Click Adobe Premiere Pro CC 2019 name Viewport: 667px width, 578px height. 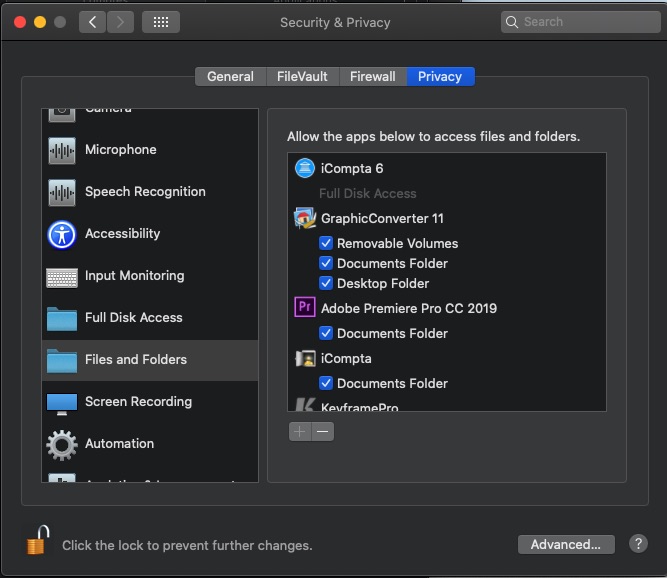pyautogui.click(x=409, y=308)
